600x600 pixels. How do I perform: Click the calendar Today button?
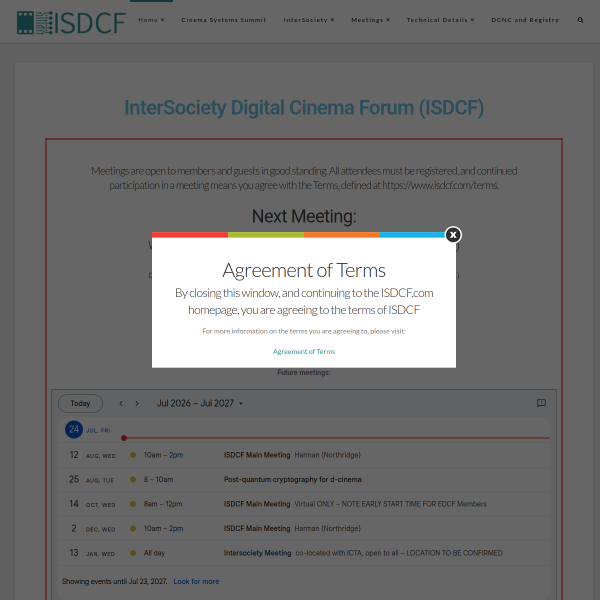click(80, 403)
